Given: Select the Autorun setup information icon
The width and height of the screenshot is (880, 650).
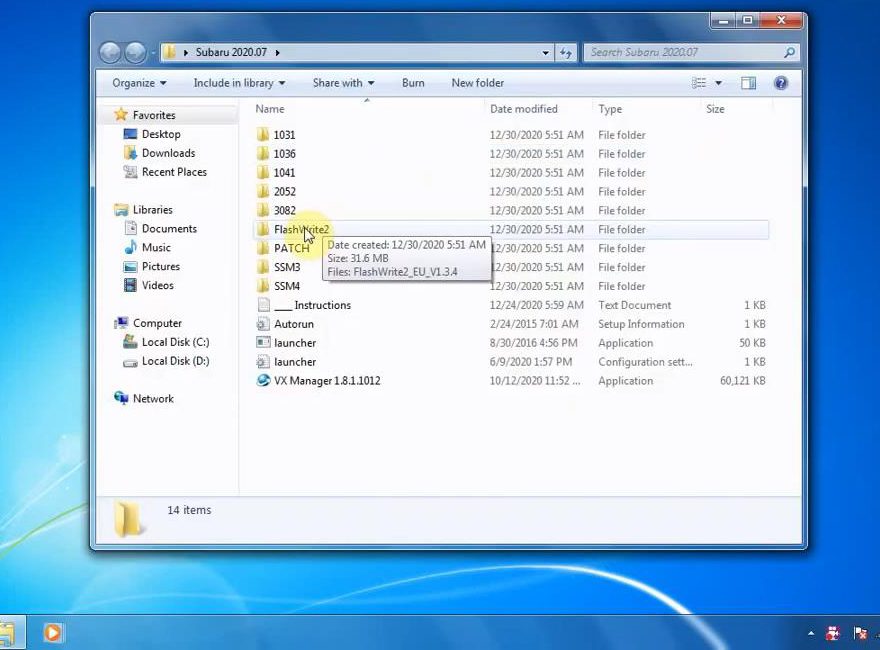Looking at the screenshot, I should 263,324.
